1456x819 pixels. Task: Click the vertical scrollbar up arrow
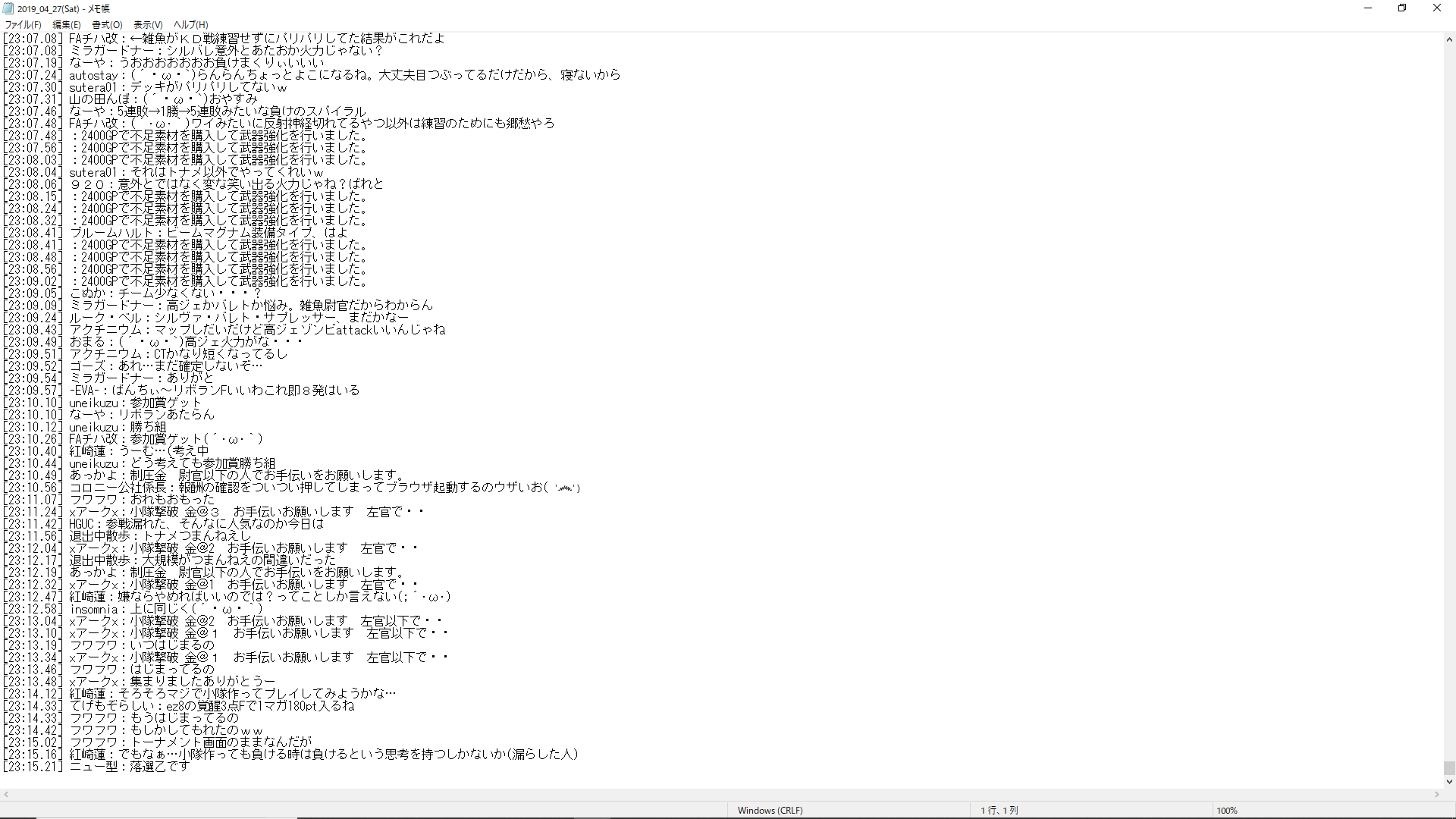(1449, 39)
